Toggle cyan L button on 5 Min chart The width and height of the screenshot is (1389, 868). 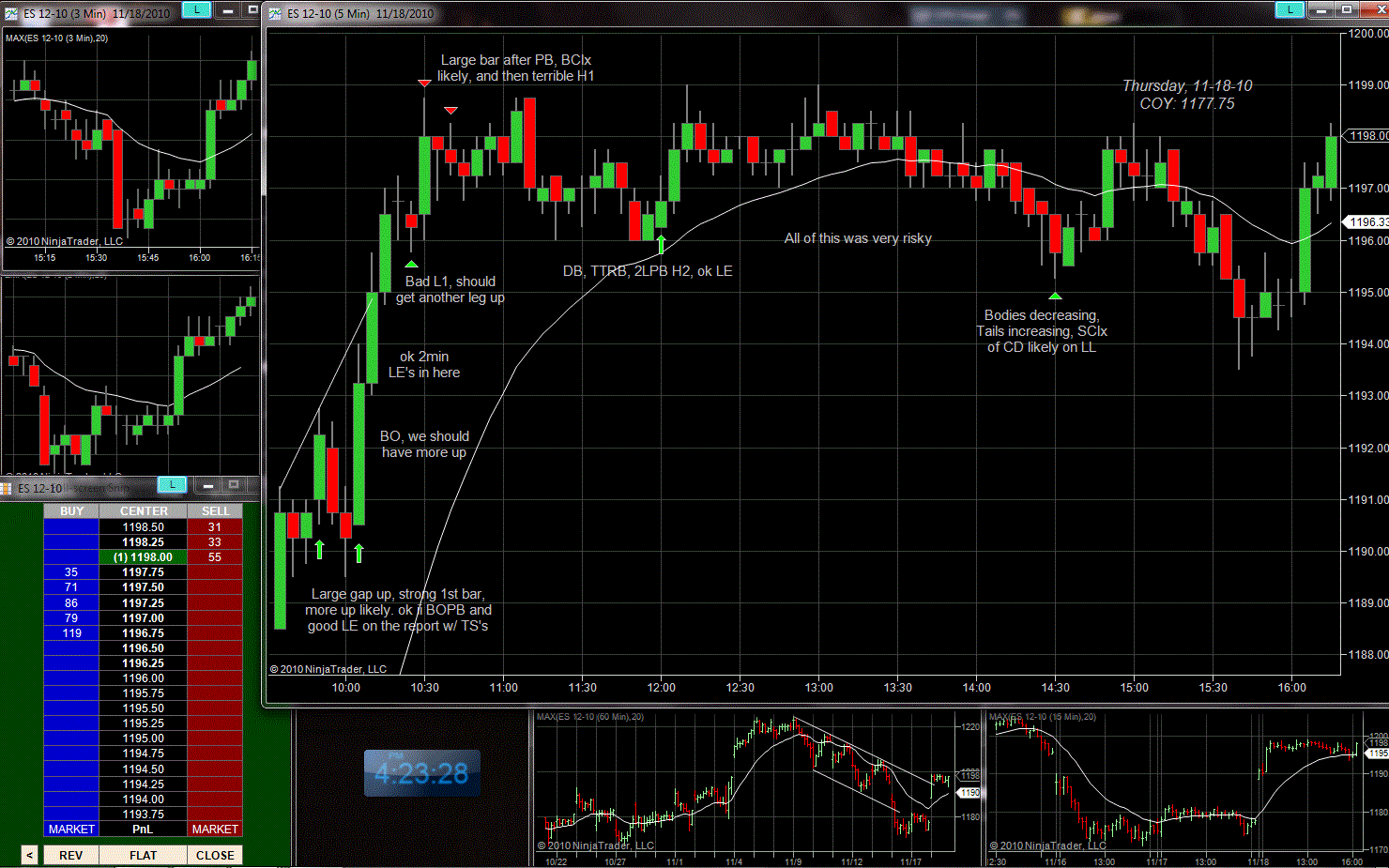coord(1290,9)
